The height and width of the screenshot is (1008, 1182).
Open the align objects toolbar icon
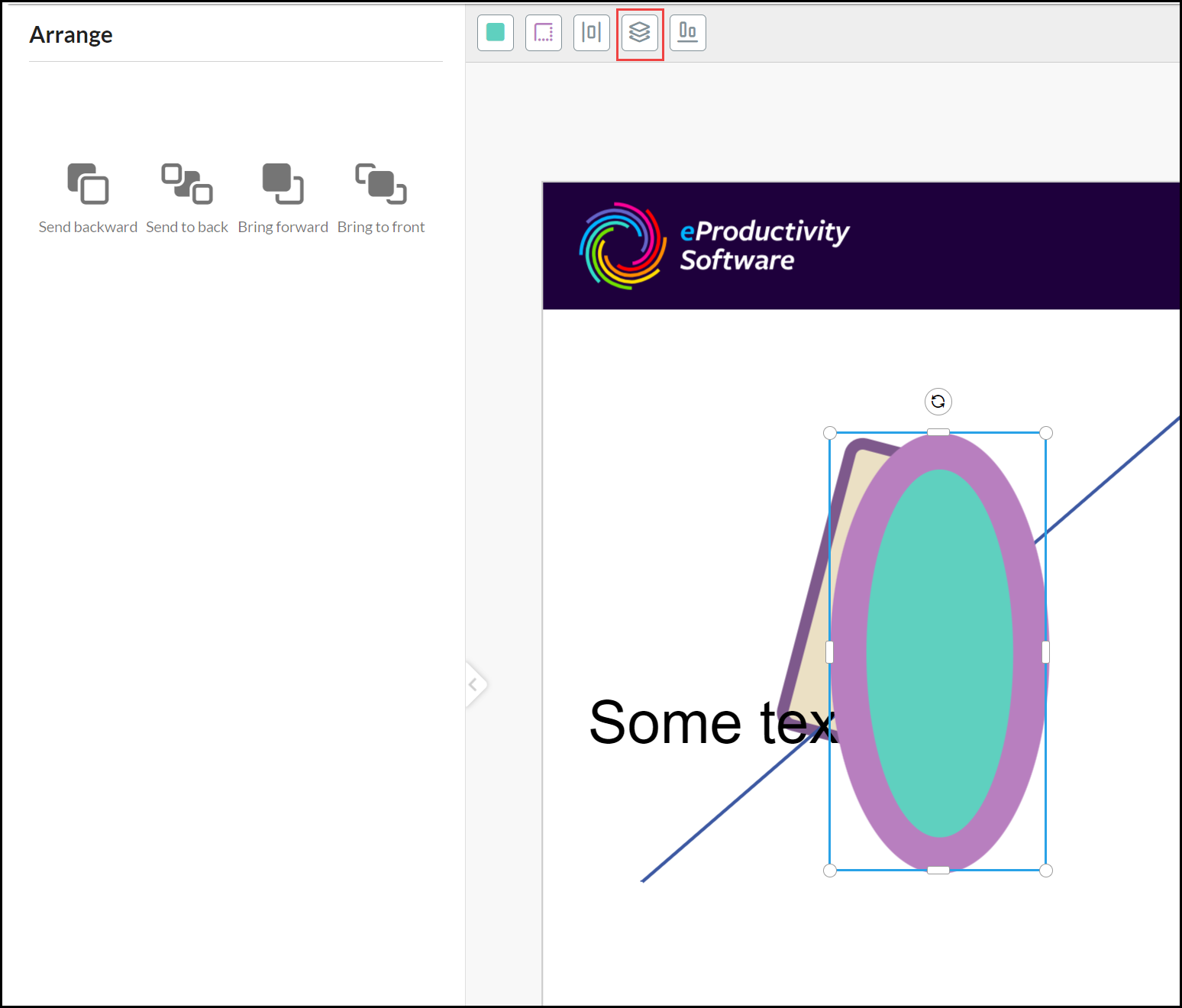(x=687, y=33)
